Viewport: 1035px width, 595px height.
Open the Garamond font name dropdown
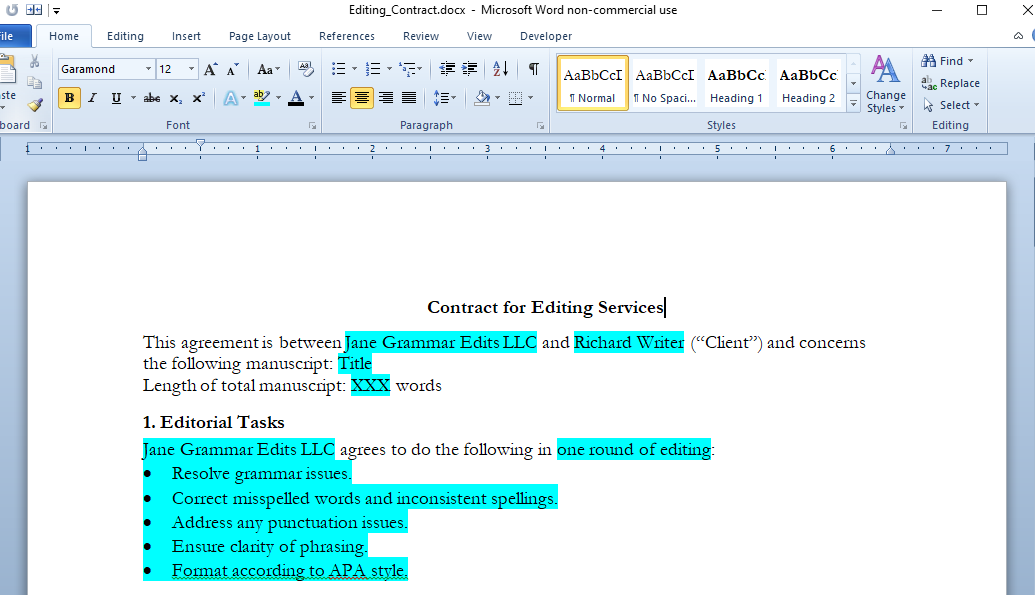click(149, 69)
